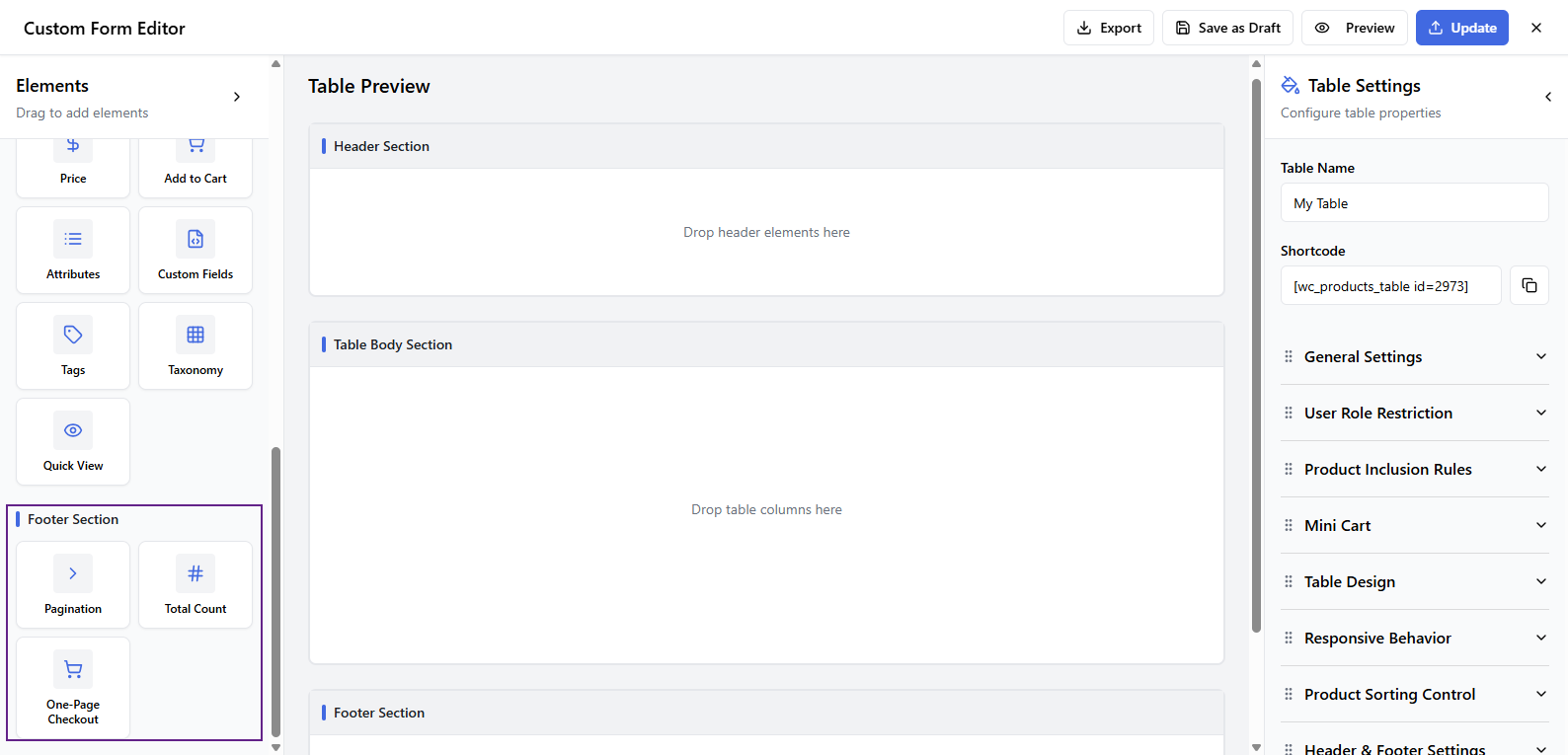Expand the General Settings section
1568x755 pixels.
coord(1414,356)
